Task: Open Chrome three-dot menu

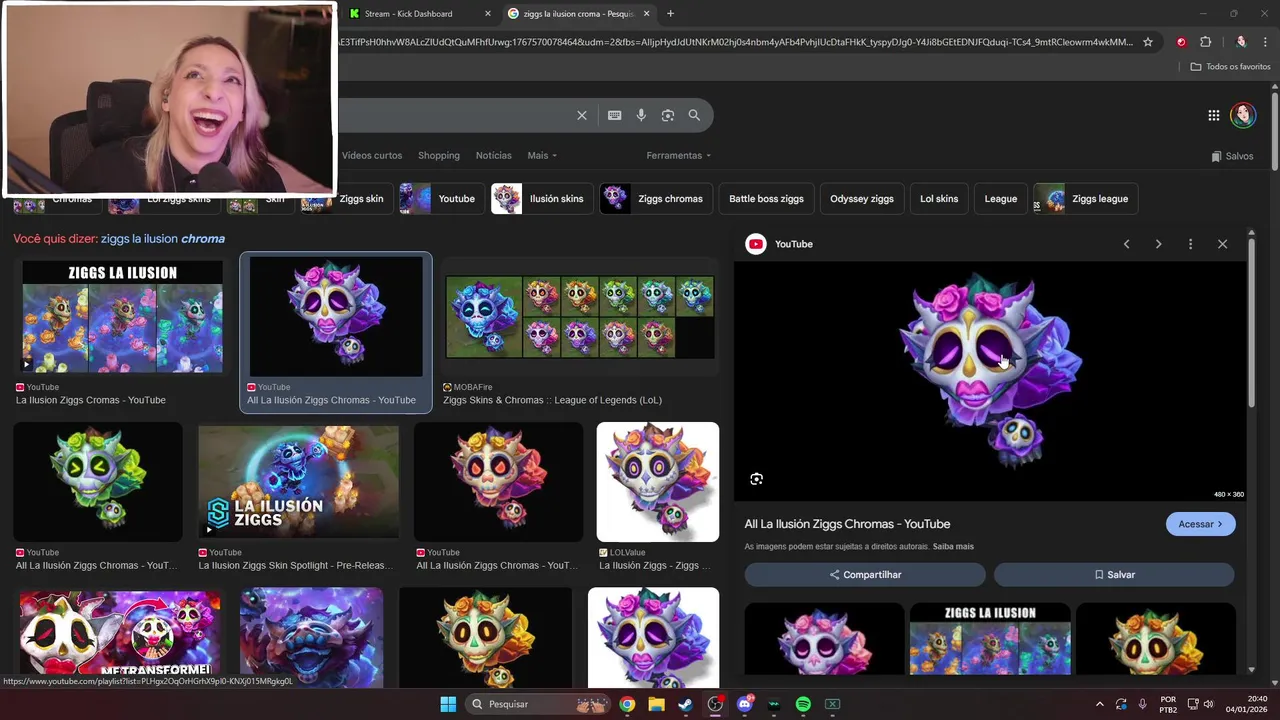Action: 1265,42
